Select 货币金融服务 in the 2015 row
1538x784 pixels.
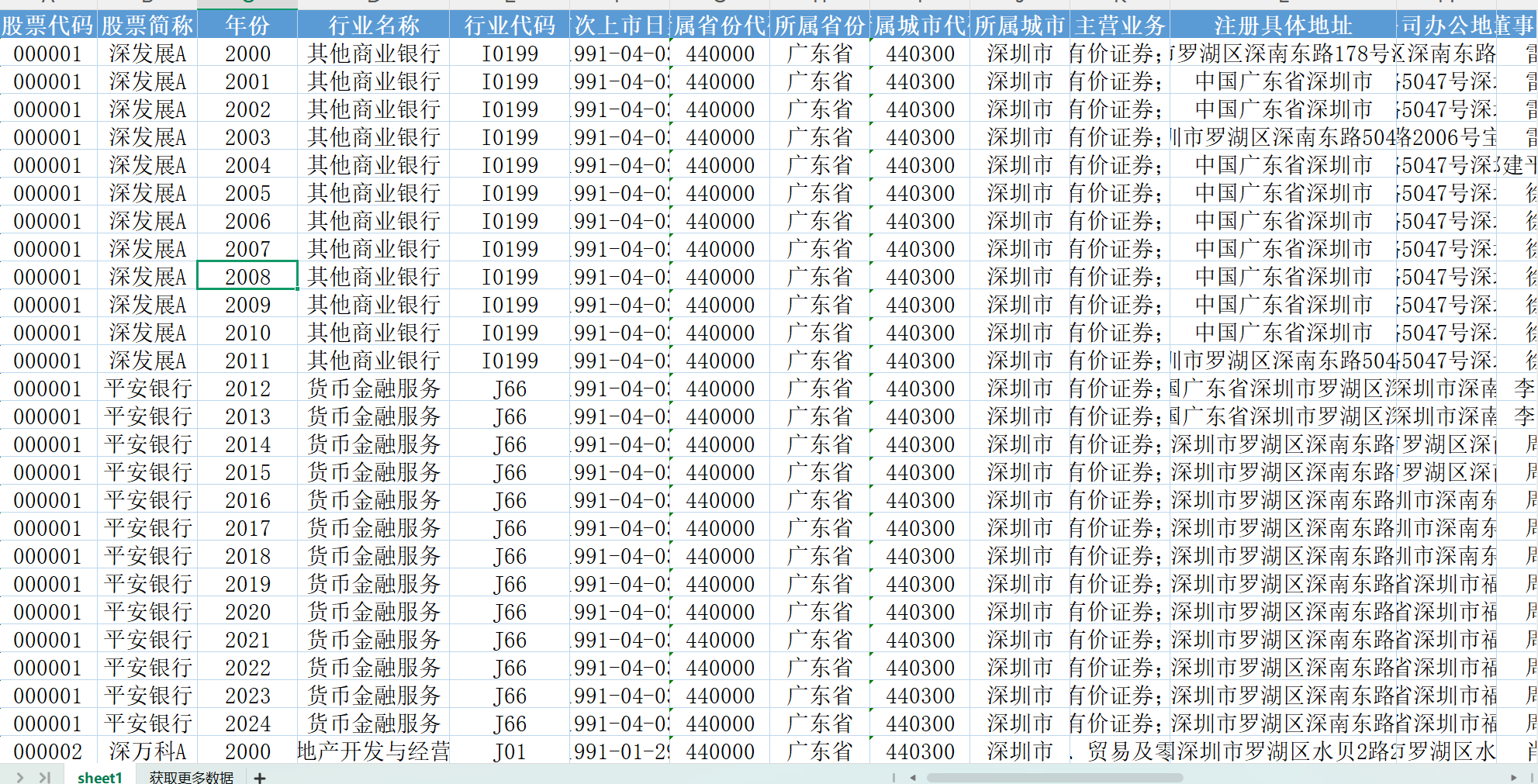pyautogui.click(x=374, y=472)
